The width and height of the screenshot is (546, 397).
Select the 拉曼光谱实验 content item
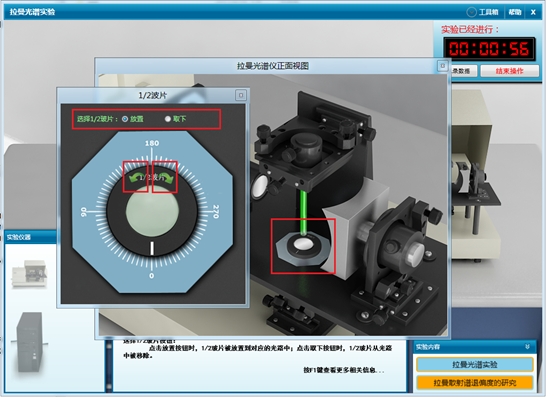tap(475, 365)
